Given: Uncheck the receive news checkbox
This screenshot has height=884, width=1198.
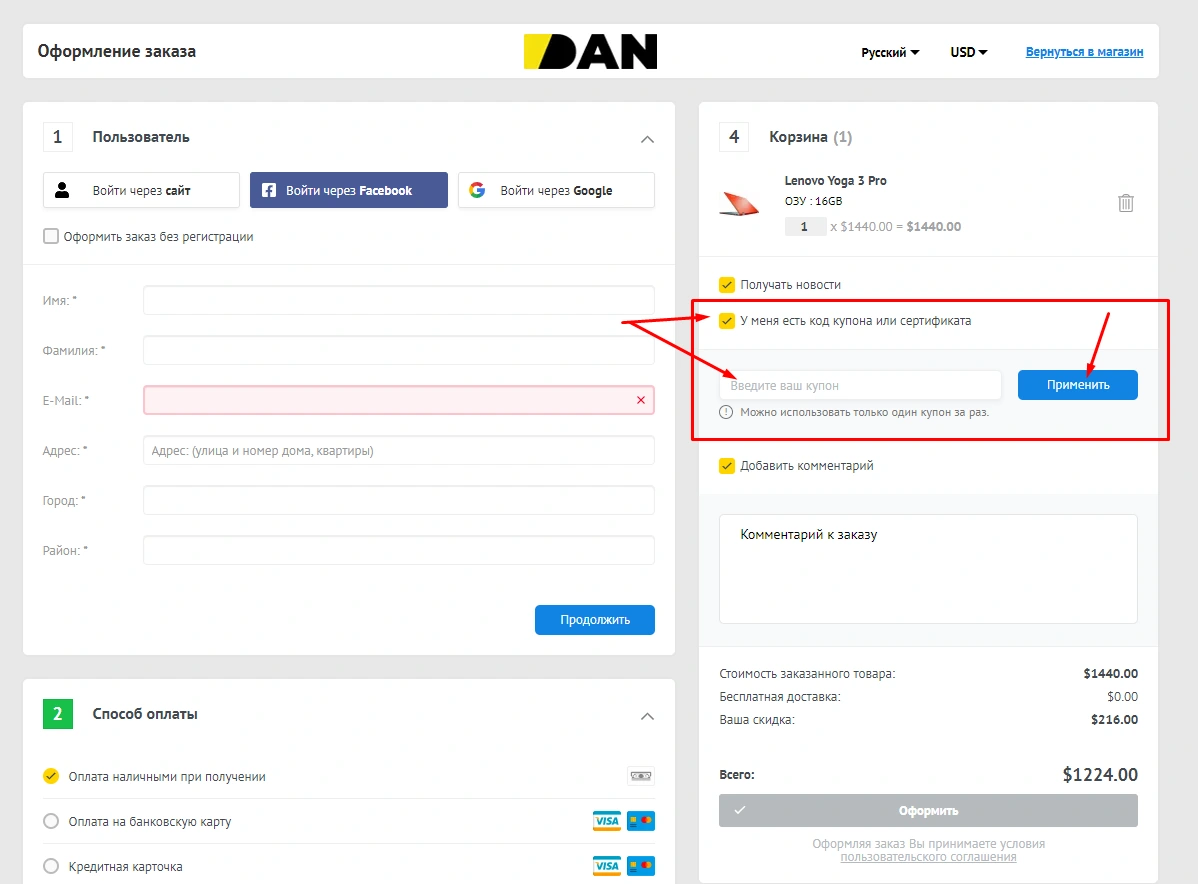Looking at the screenshot, I should pos(727,285).
